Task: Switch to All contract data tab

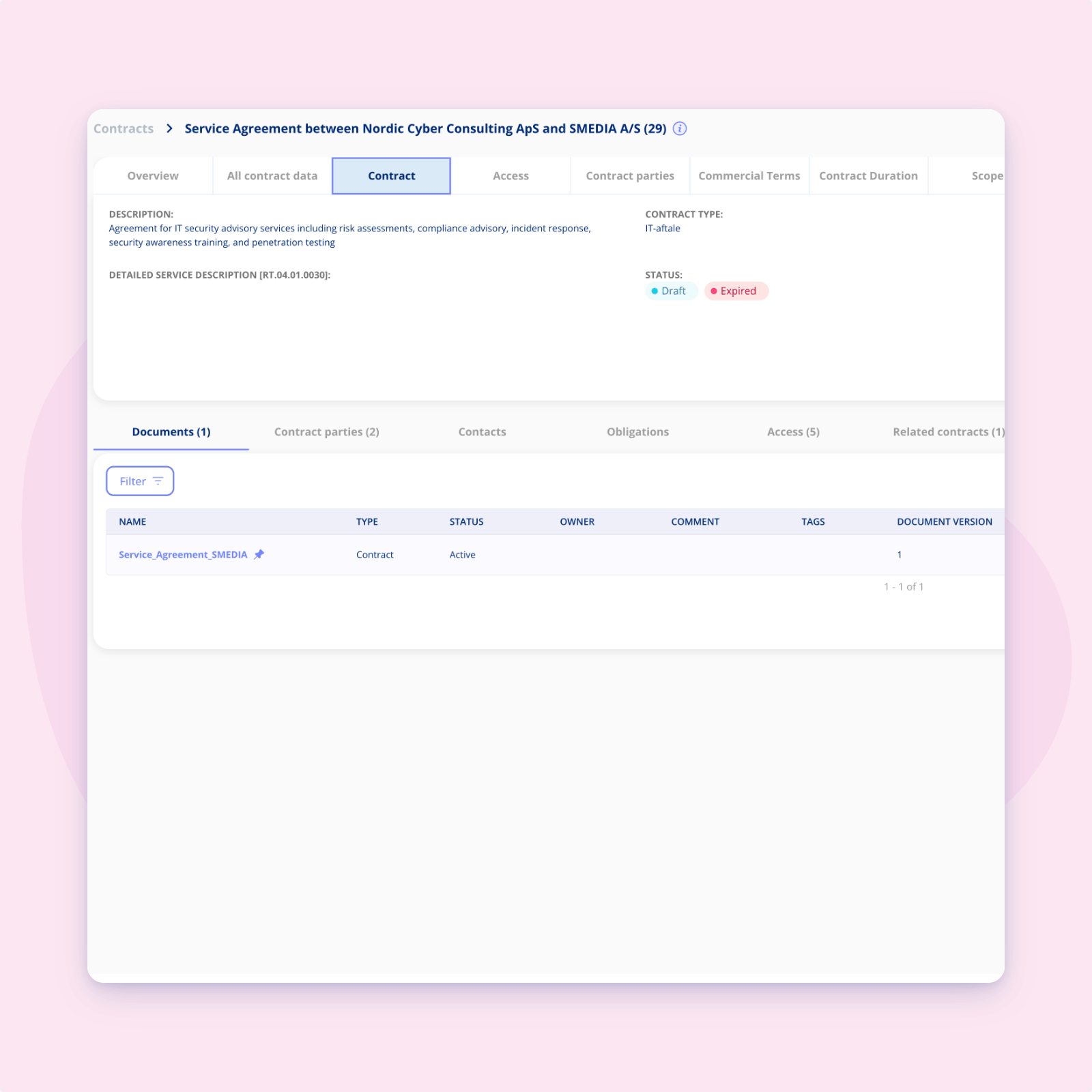Action: [x=272, y=175]
